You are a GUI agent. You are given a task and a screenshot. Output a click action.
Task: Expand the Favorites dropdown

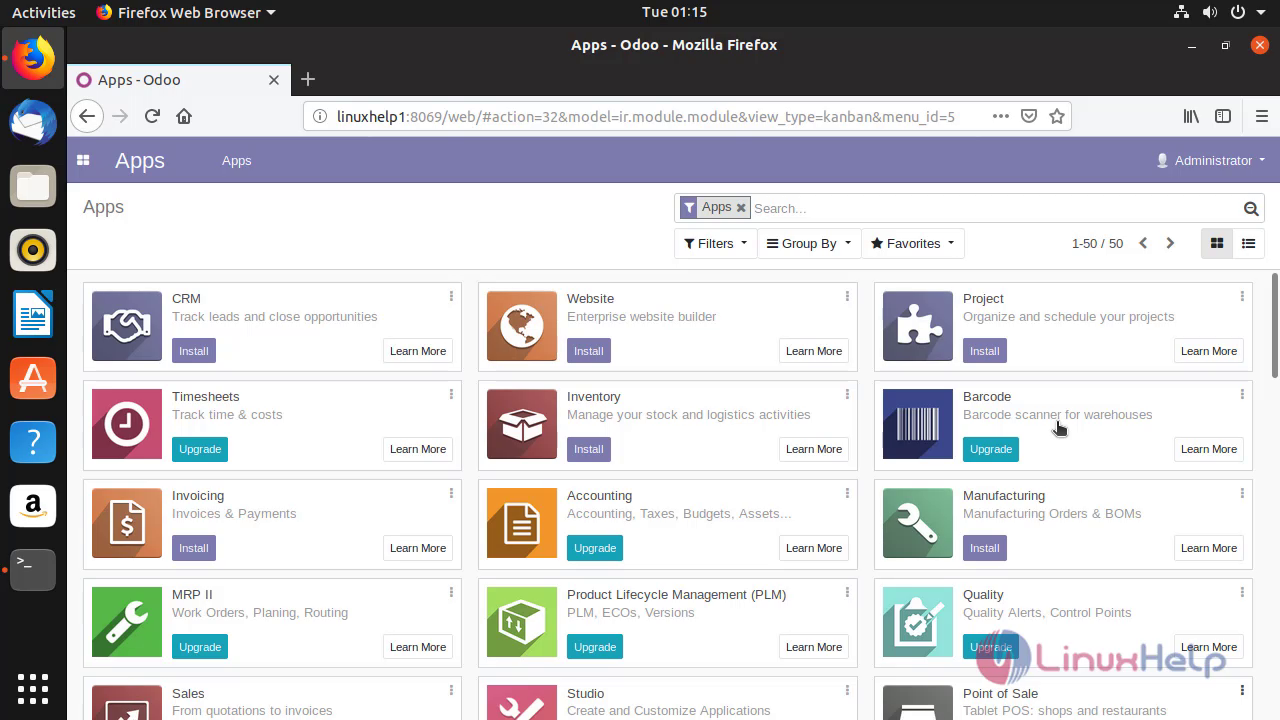coord(912,243)
